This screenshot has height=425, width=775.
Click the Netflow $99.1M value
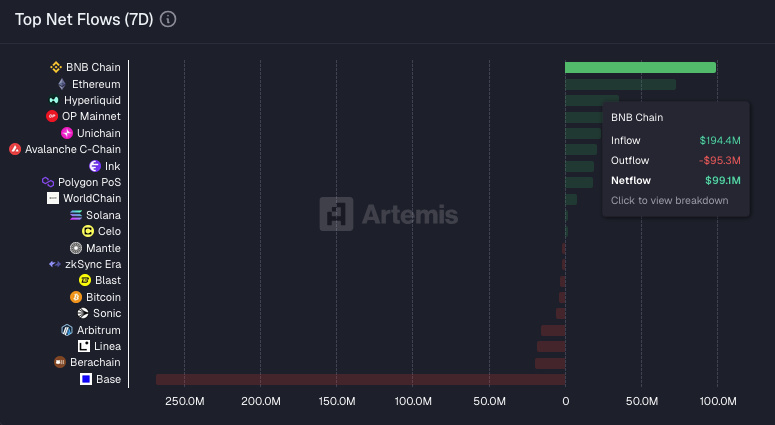(x=723, y=180)
